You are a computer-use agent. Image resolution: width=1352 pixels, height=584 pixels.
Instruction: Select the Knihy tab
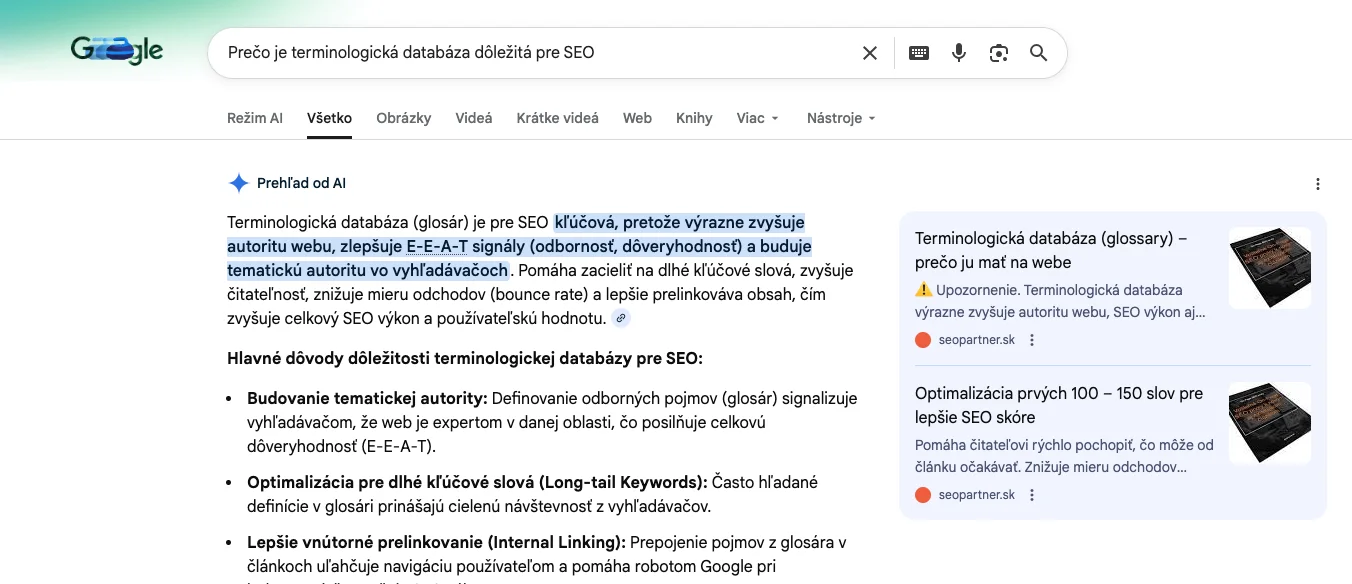click(x=694, y=118)
